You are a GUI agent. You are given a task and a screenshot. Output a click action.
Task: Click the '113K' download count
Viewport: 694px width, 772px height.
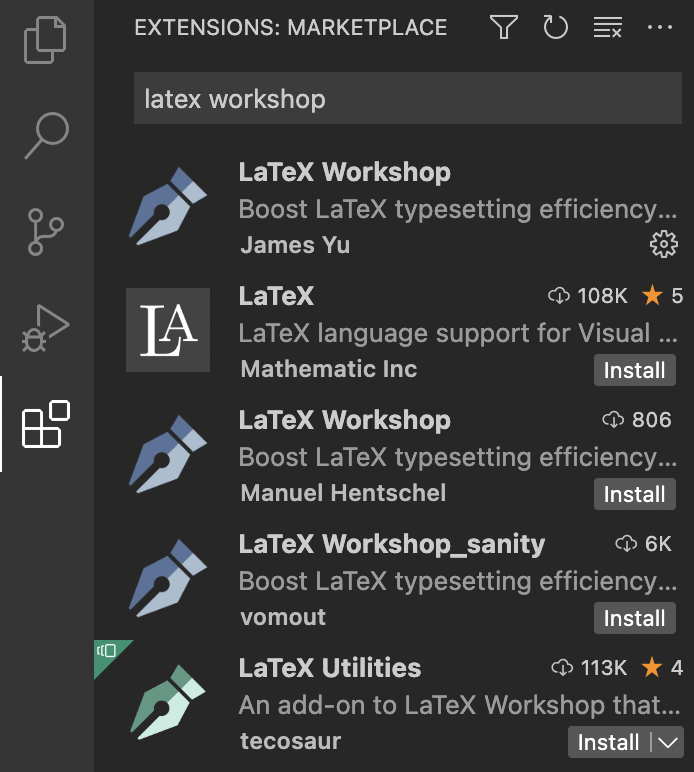tap(589, 668)
